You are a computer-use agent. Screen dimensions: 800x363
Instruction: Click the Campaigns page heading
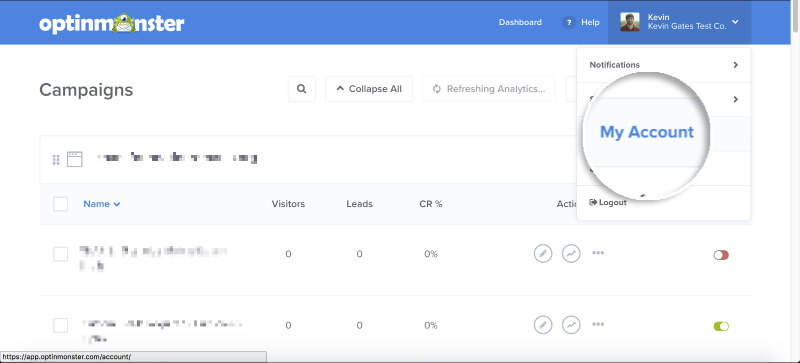click(86, 90)
